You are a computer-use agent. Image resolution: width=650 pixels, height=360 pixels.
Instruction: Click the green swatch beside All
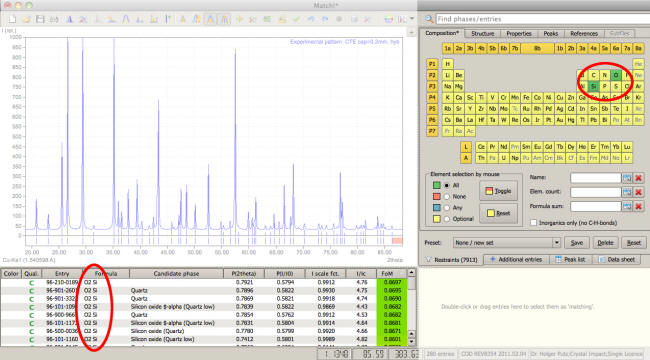tap(437, 185)
